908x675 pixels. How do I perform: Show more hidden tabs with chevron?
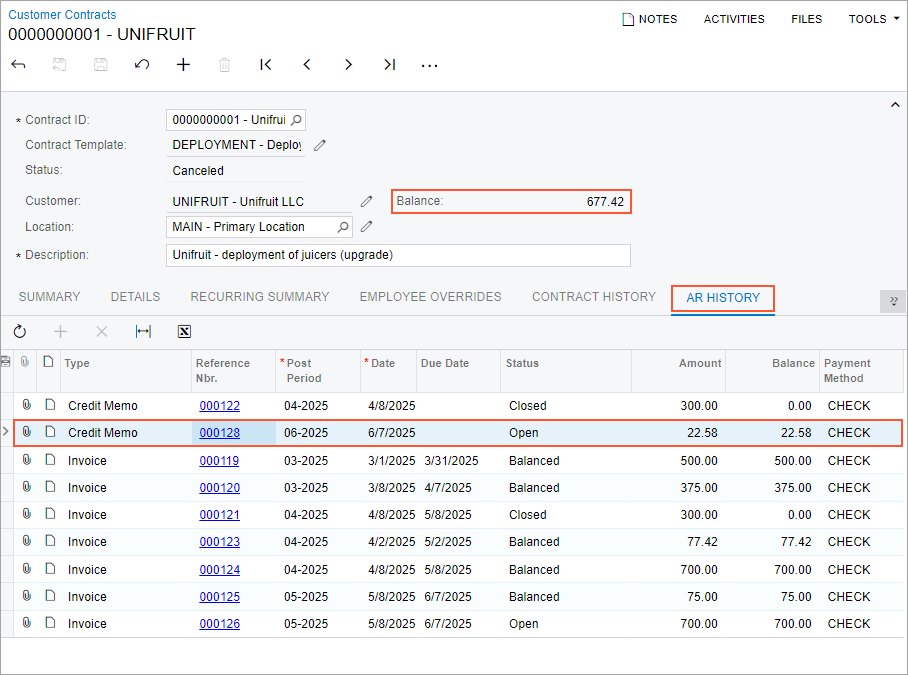[891, 301]
